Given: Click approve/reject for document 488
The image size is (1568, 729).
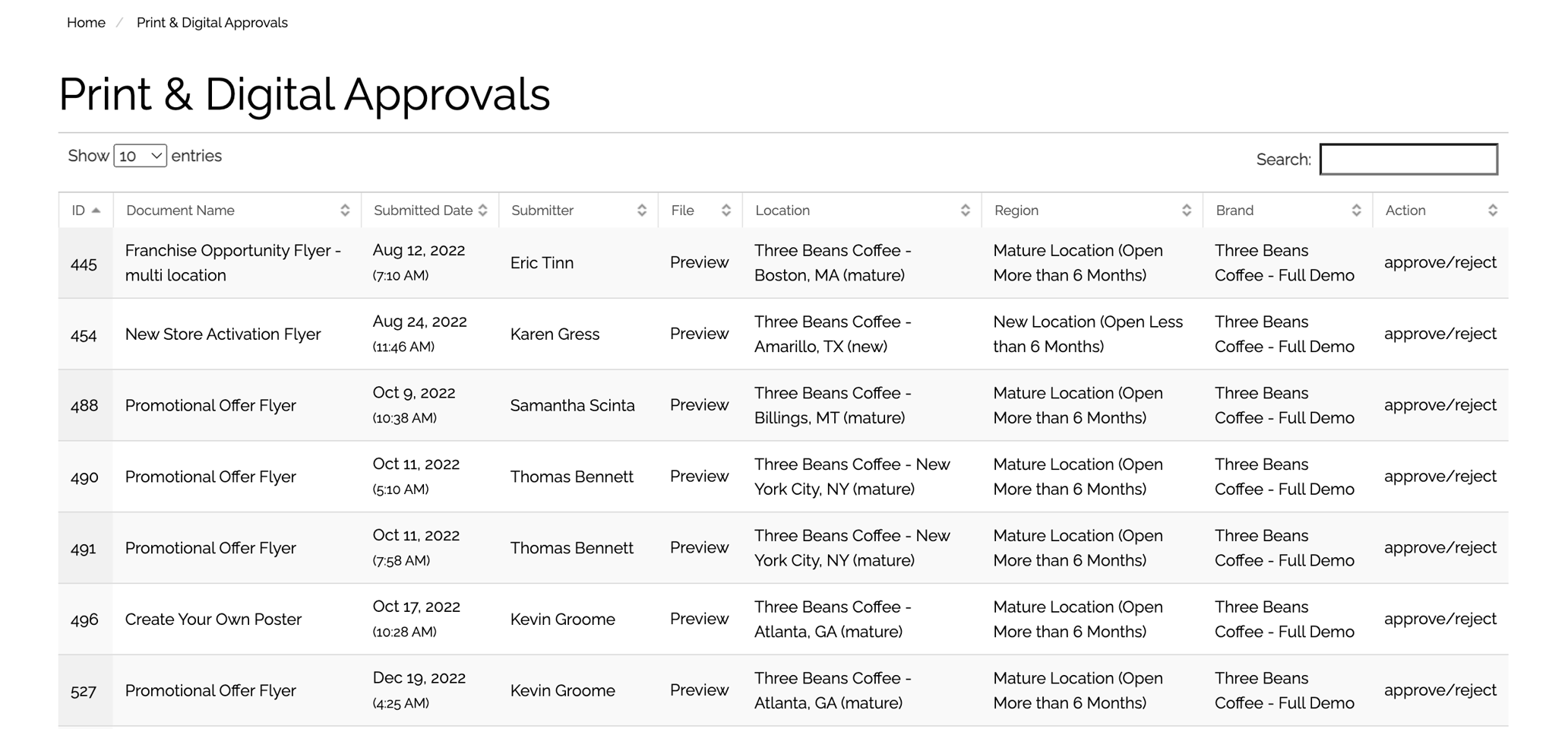Looking at the screenshot, I should [1440, 405].
